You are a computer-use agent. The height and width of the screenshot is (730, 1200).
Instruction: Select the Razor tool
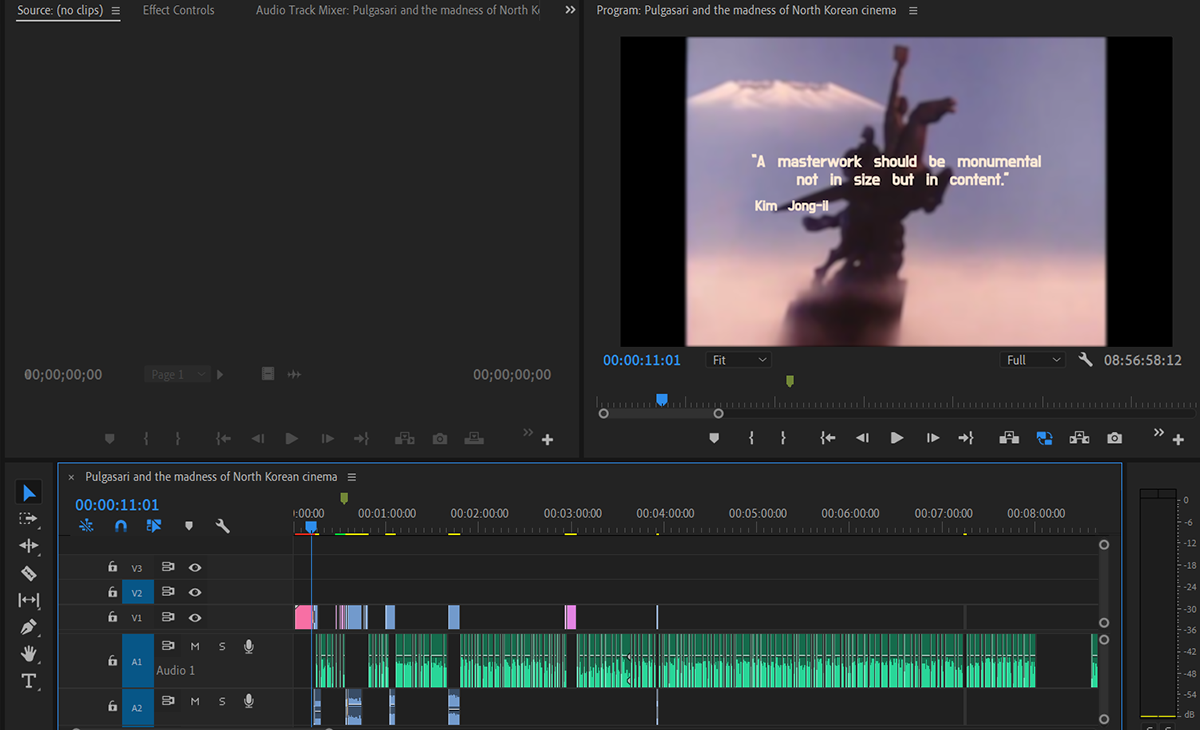coord(29,573)
